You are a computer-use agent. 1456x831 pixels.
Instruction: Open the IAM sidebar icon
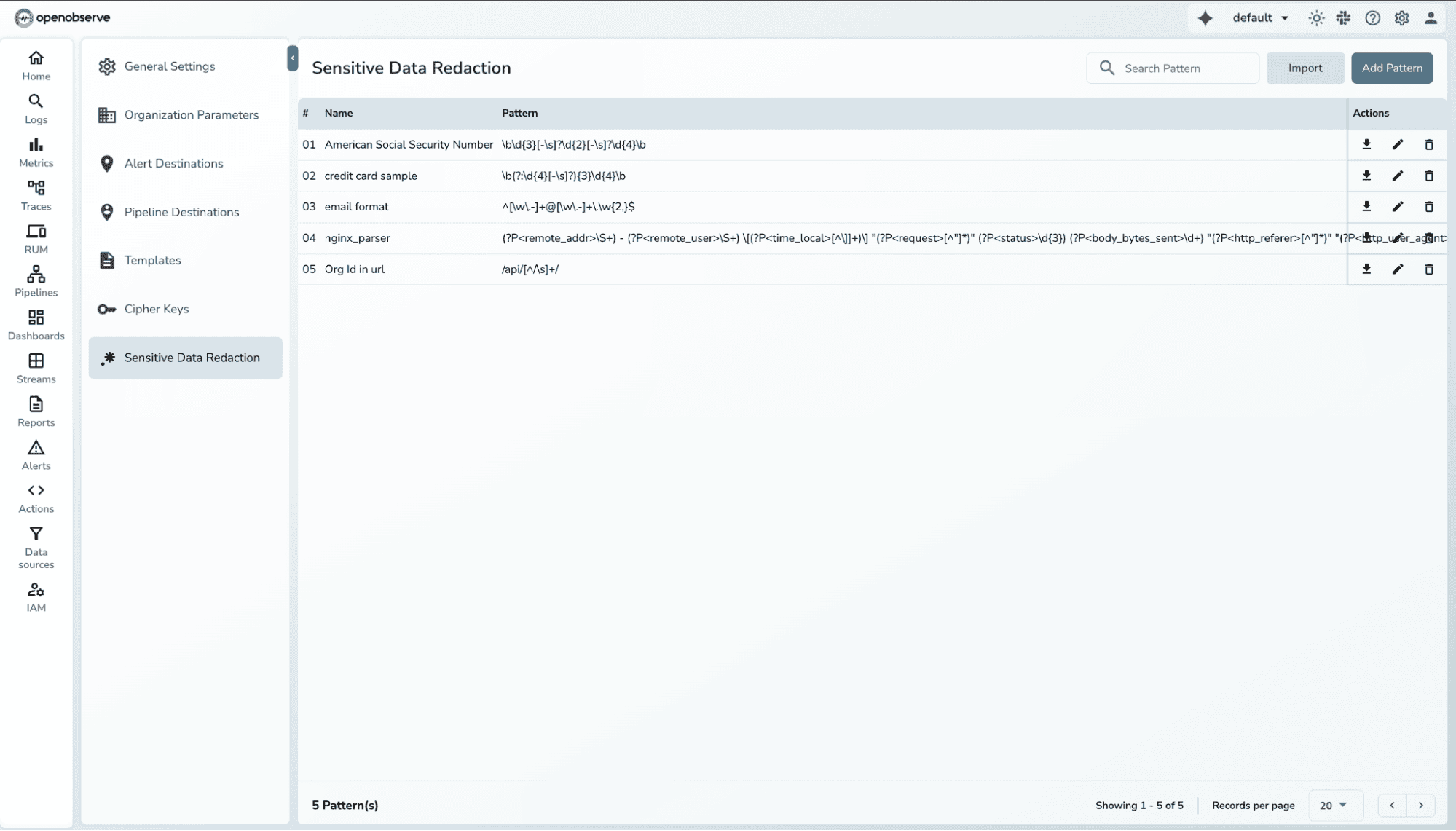[x=36, y=596]
